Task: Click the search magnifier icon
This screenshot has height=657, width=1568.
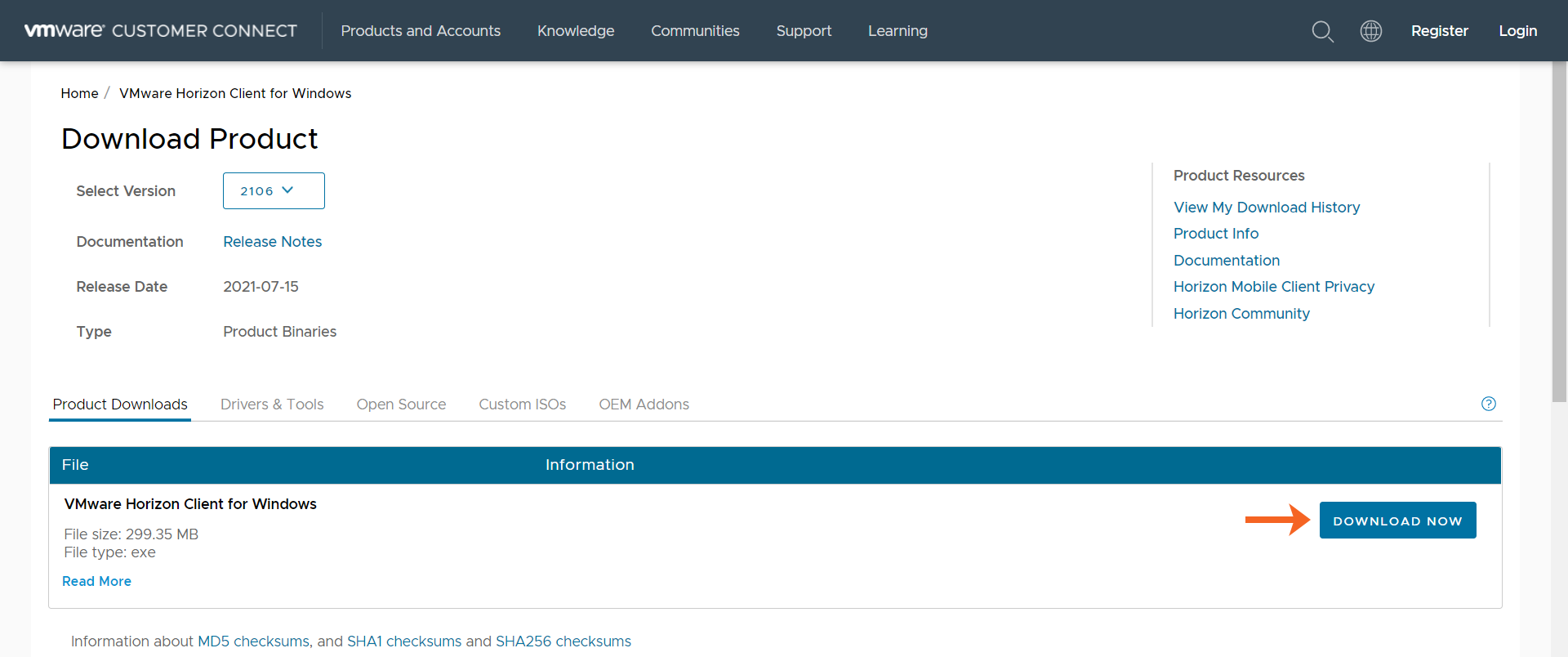Action: coord(1322,31)
